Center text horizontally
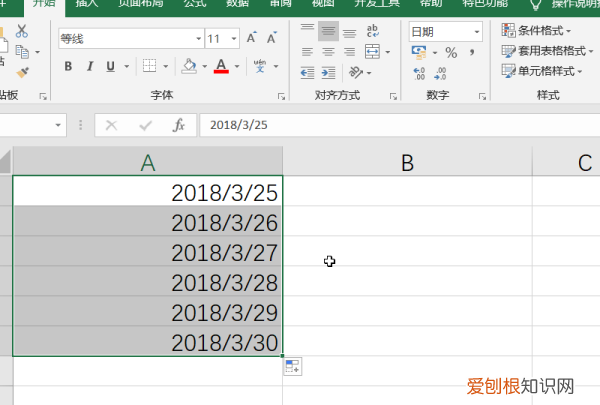Image resolution: width=600 pixels, height=405 pixels. pos(328,52)
